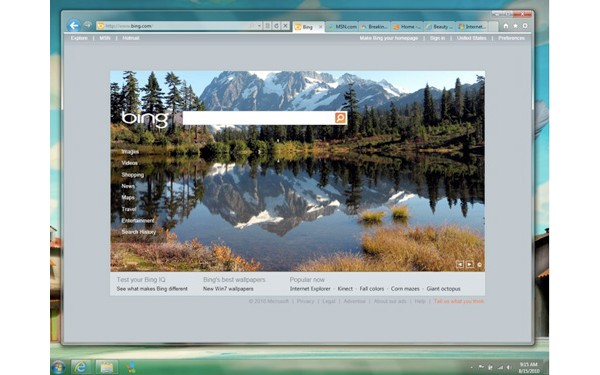The image size is (600, 375).
Task: Click the browser Forward arrow button
Action: point(88,25)
